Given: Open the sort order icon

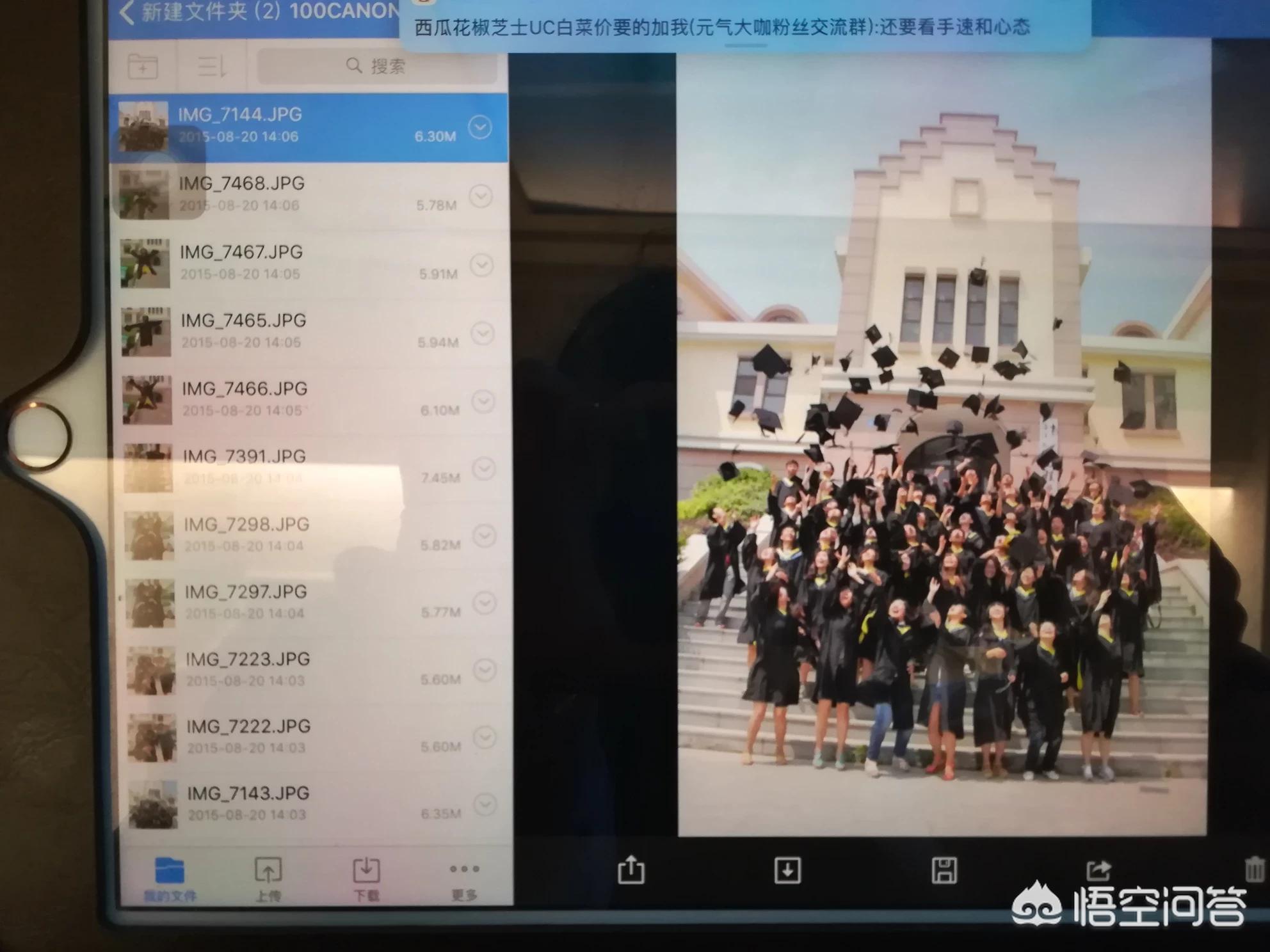Looking at the screenshot, I should coord(211,67).
